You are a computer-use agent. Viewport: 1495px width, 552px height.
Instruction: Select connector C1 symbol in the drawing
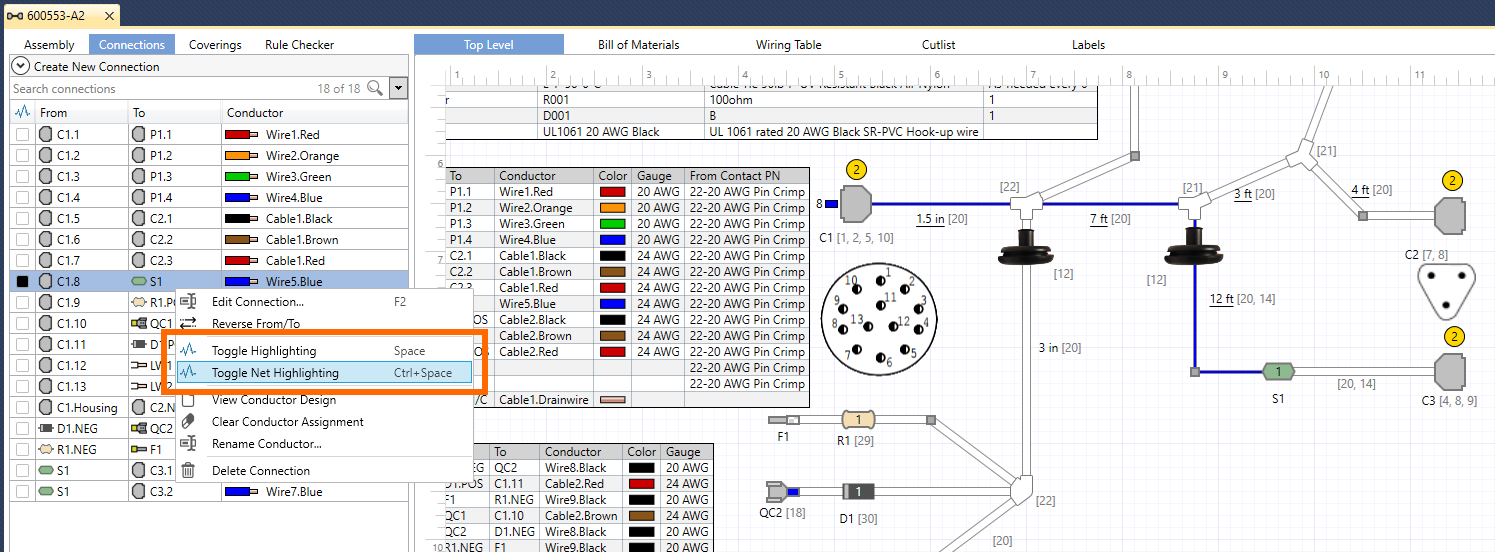point(855,204)
